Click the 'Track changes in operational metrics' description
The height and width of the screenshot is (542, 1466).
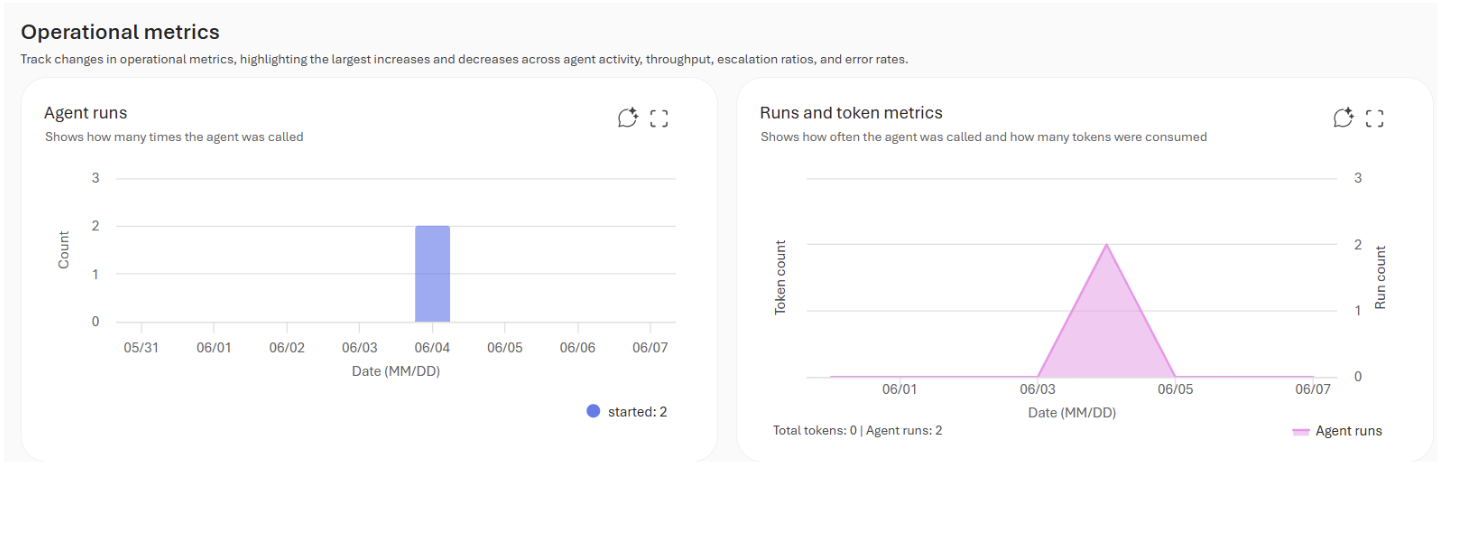464,59
